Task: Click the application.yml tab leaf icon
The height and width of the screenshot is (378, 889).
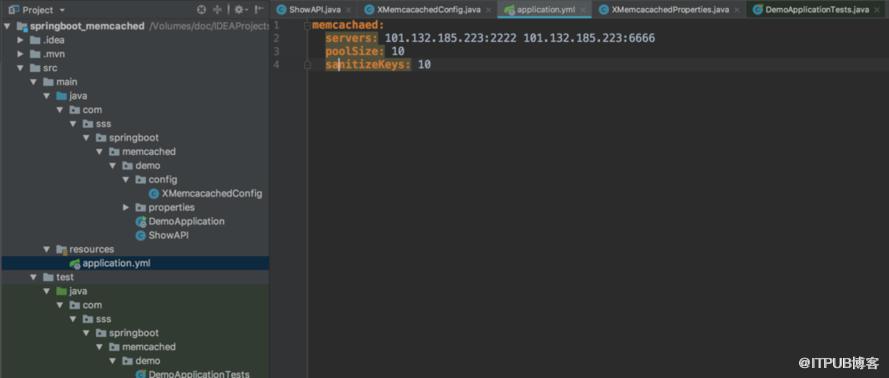Action: (509, 10)
